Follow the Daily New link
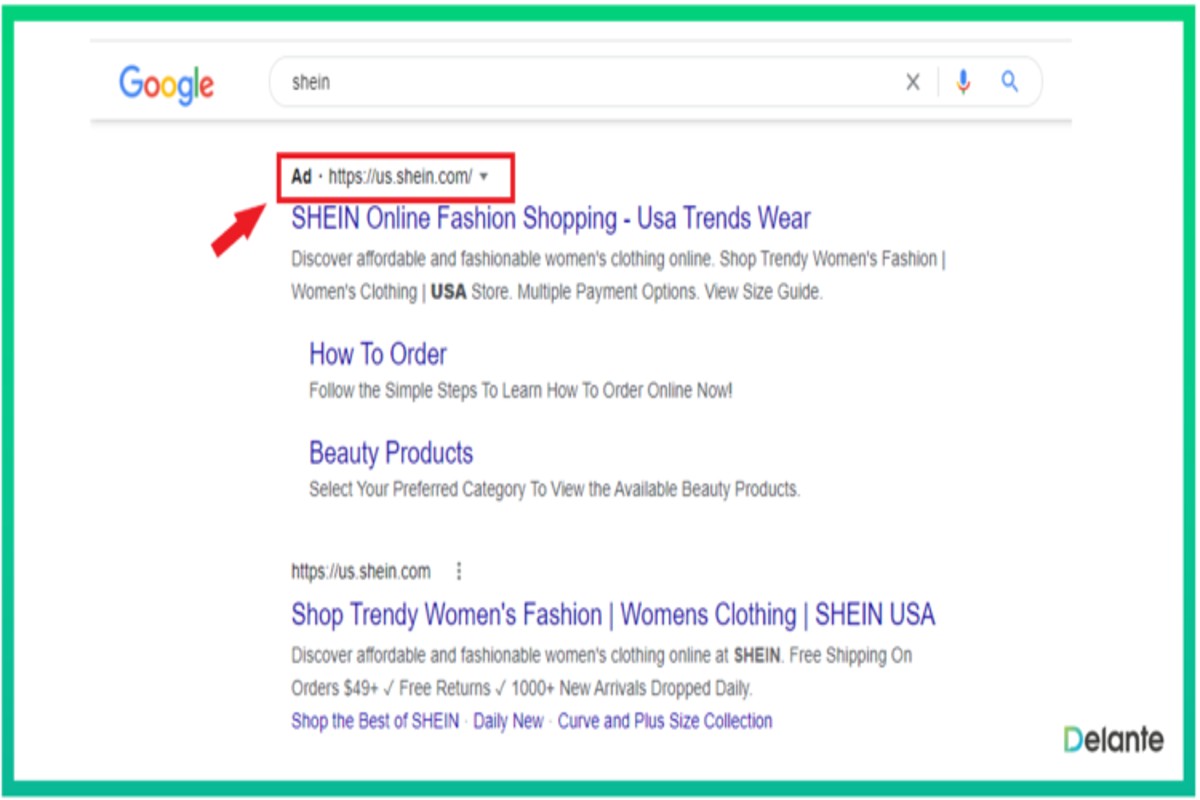 pos(509,721)
